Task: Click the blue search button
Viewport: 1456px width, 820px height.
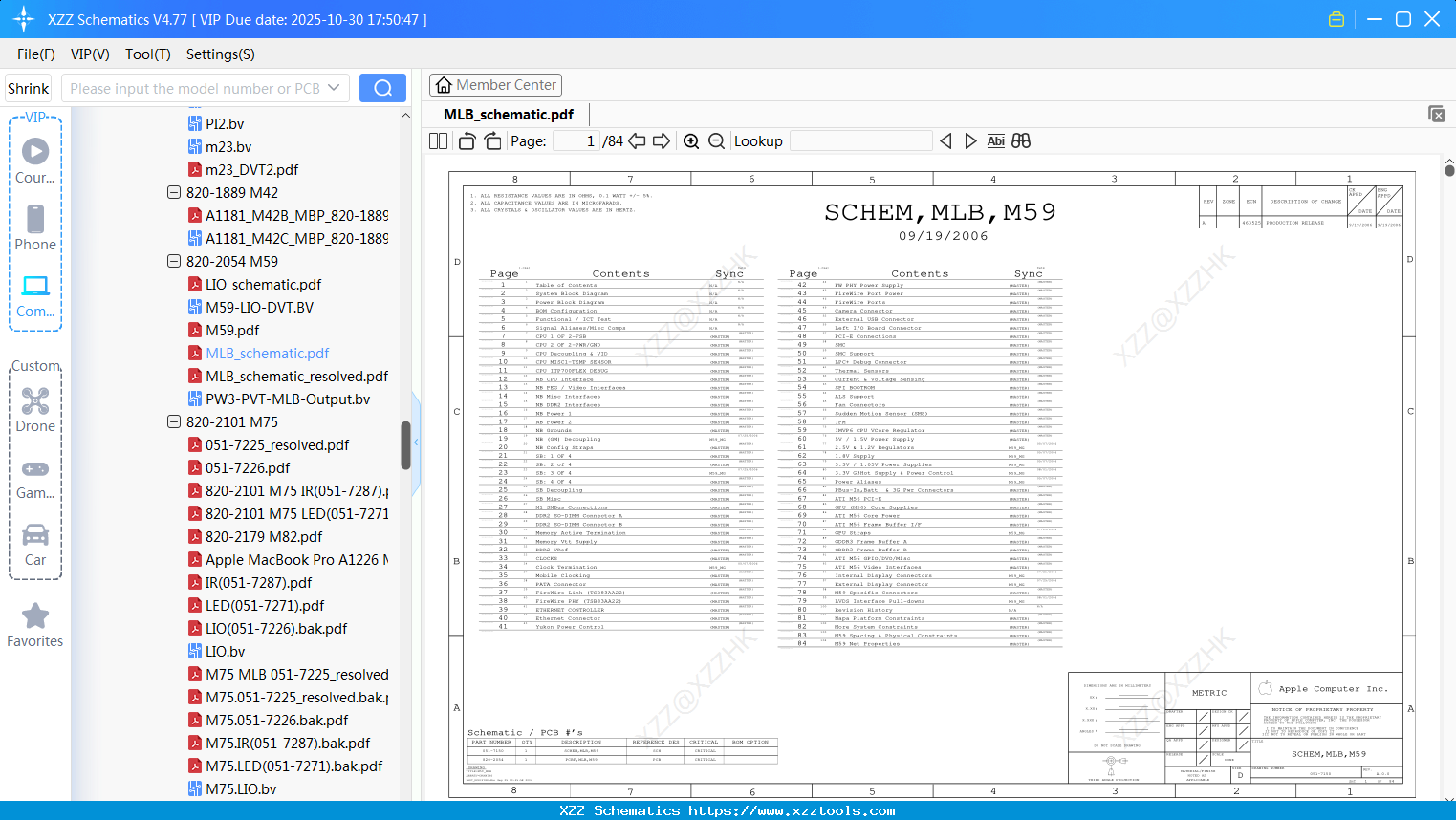Action: click(382, 88)
